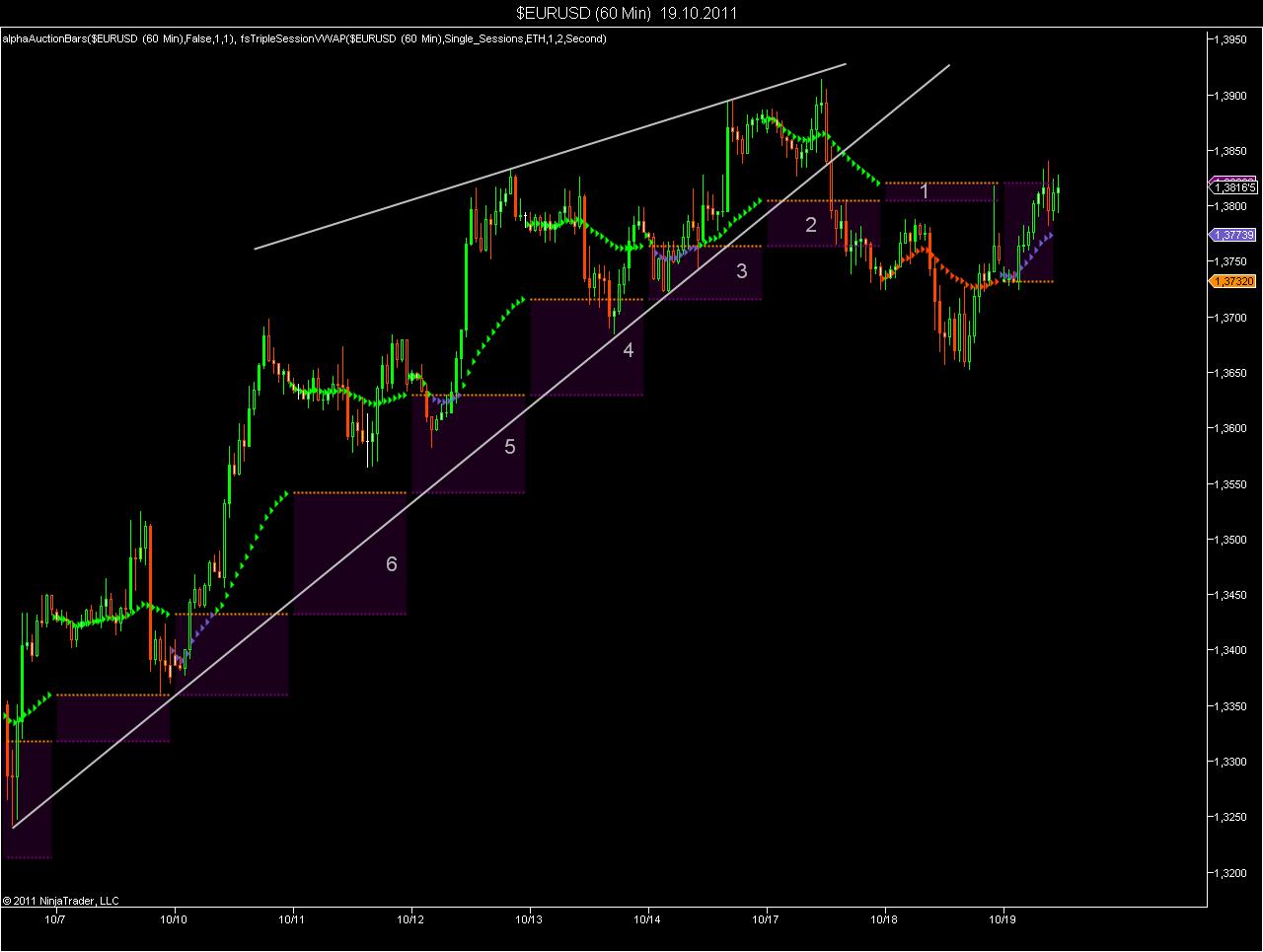Click the purple 1,37739 price marker
Screen dimensions: 1263x952
[x=1232, y=235]
